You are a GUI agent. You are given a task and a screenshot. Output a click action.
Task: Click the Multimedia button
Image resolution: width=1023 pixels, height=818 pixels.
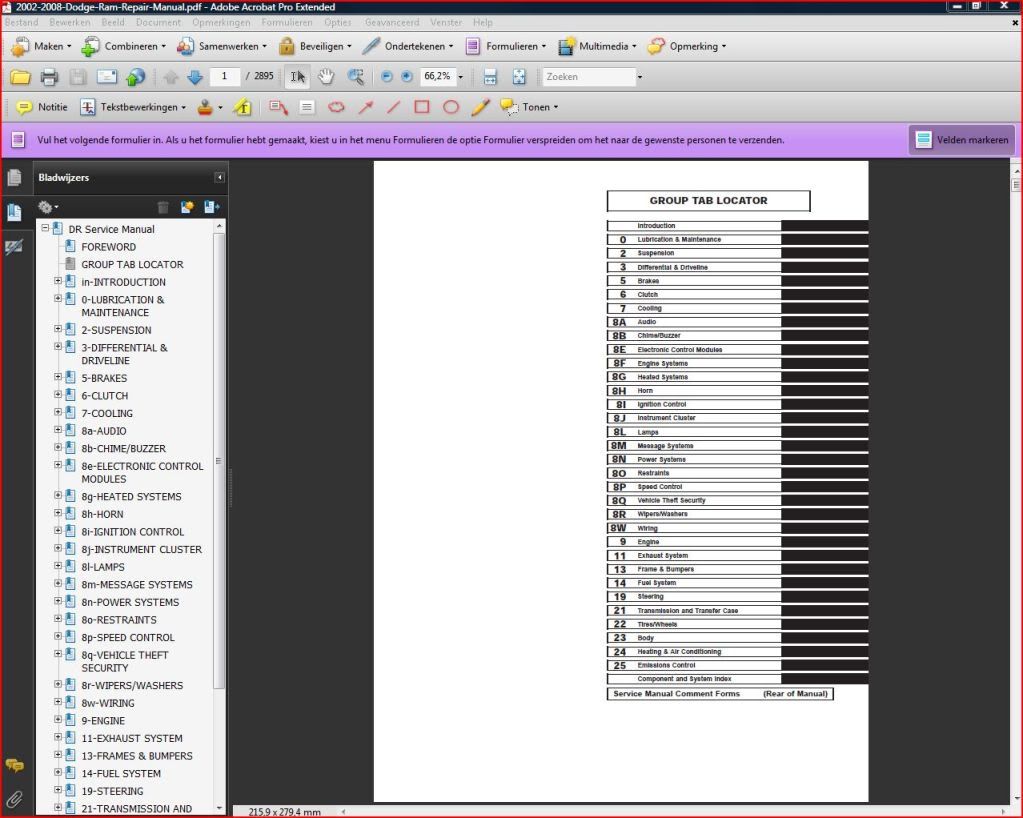(x=597, y=46)
